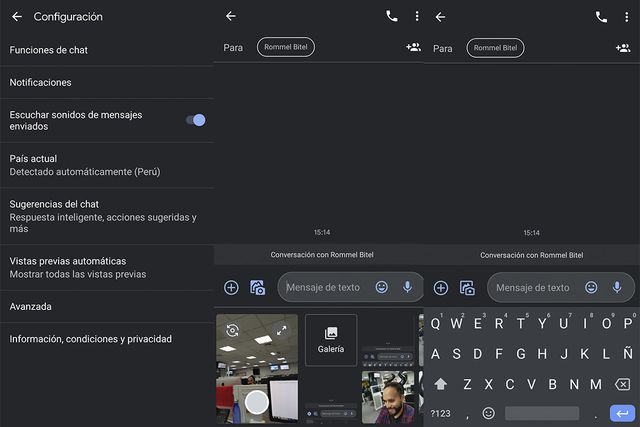Select the smiling man photo thumbnail
Screen dimensions: 640x427
coord(389,397)
